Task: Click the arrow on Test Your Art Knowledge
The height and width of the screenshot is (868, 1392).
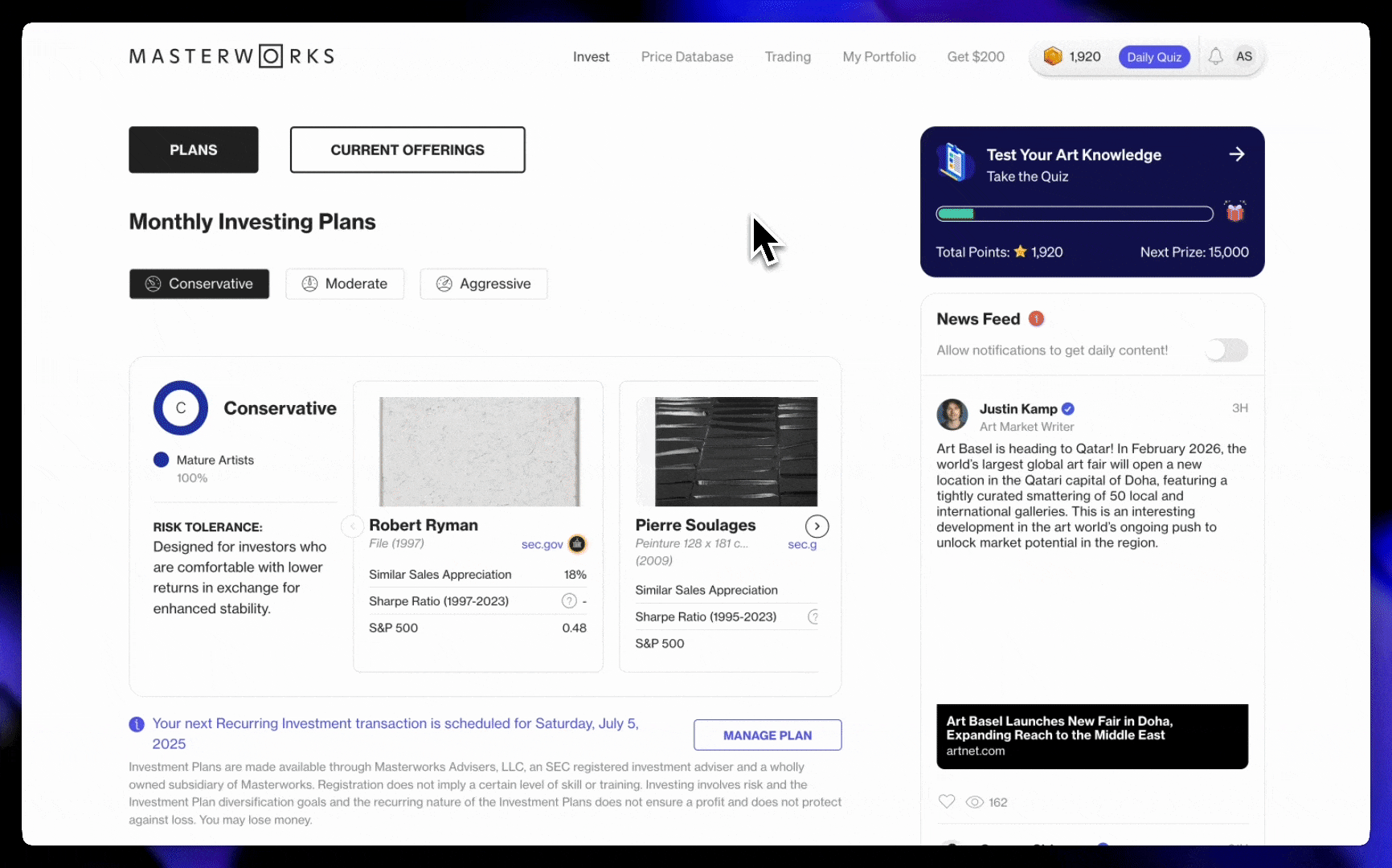Action: point(1237,154)
